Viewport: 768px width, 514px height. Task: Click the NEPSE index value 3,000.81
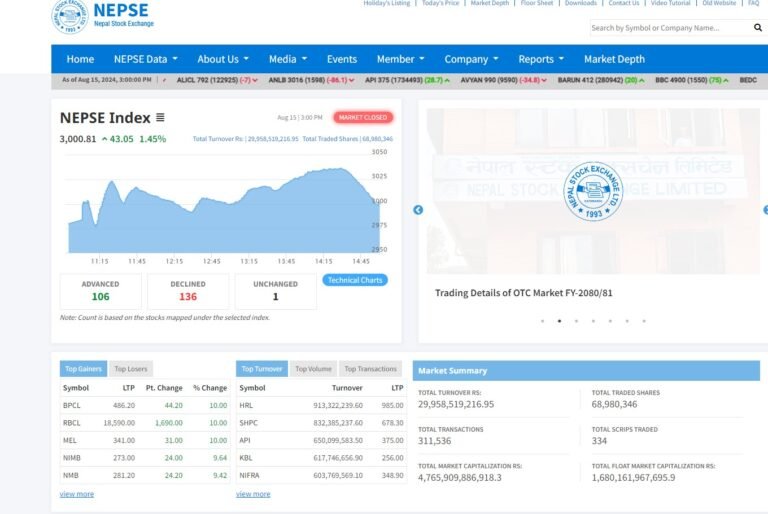(78, 139)
